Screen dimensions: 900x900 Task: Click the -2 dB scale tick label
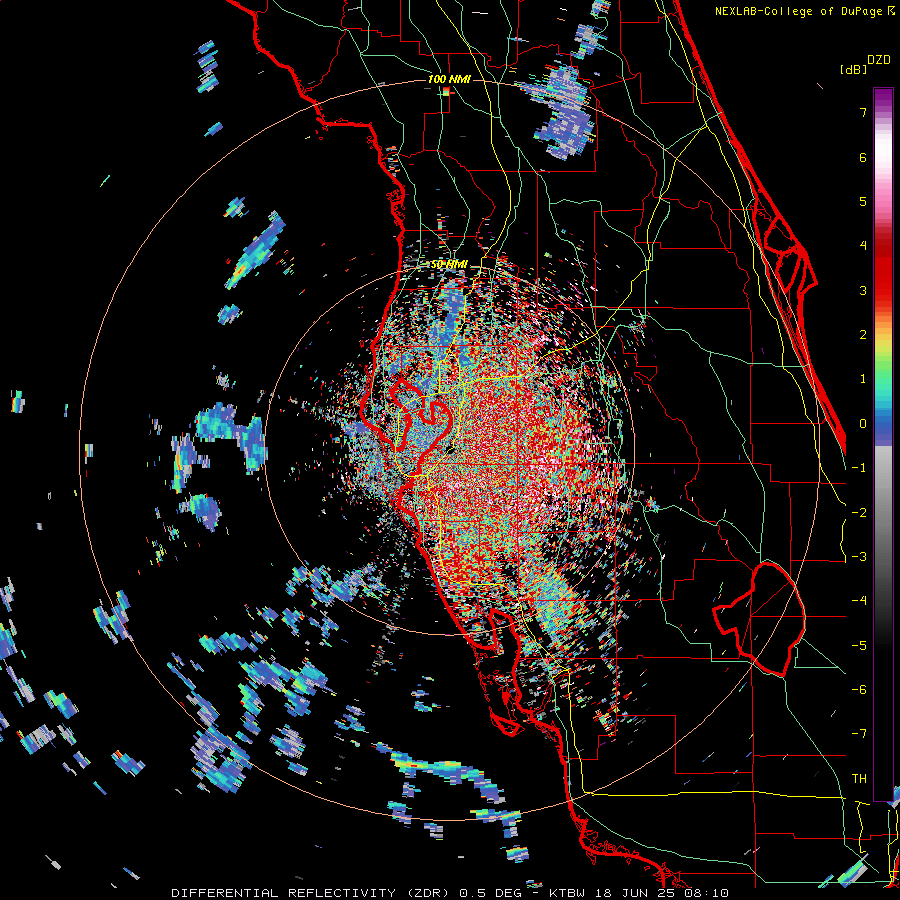(x=859, y=513)
